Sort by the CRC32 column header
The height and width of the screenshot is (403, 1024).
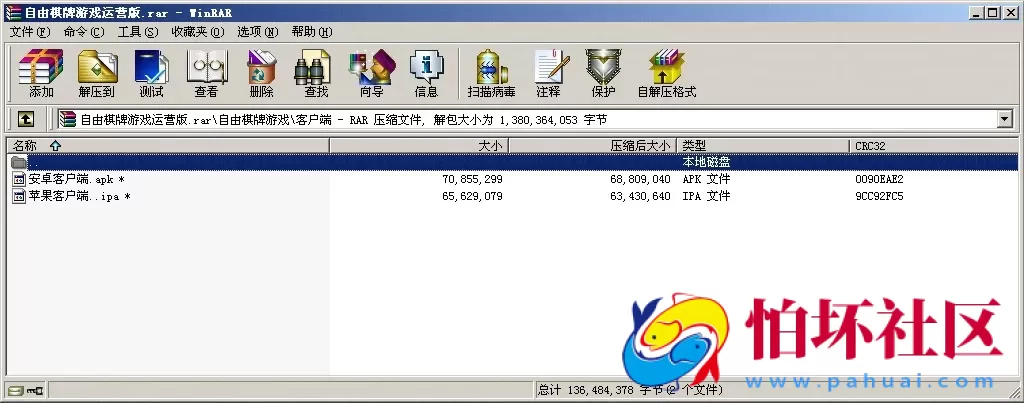click(934, 146)
